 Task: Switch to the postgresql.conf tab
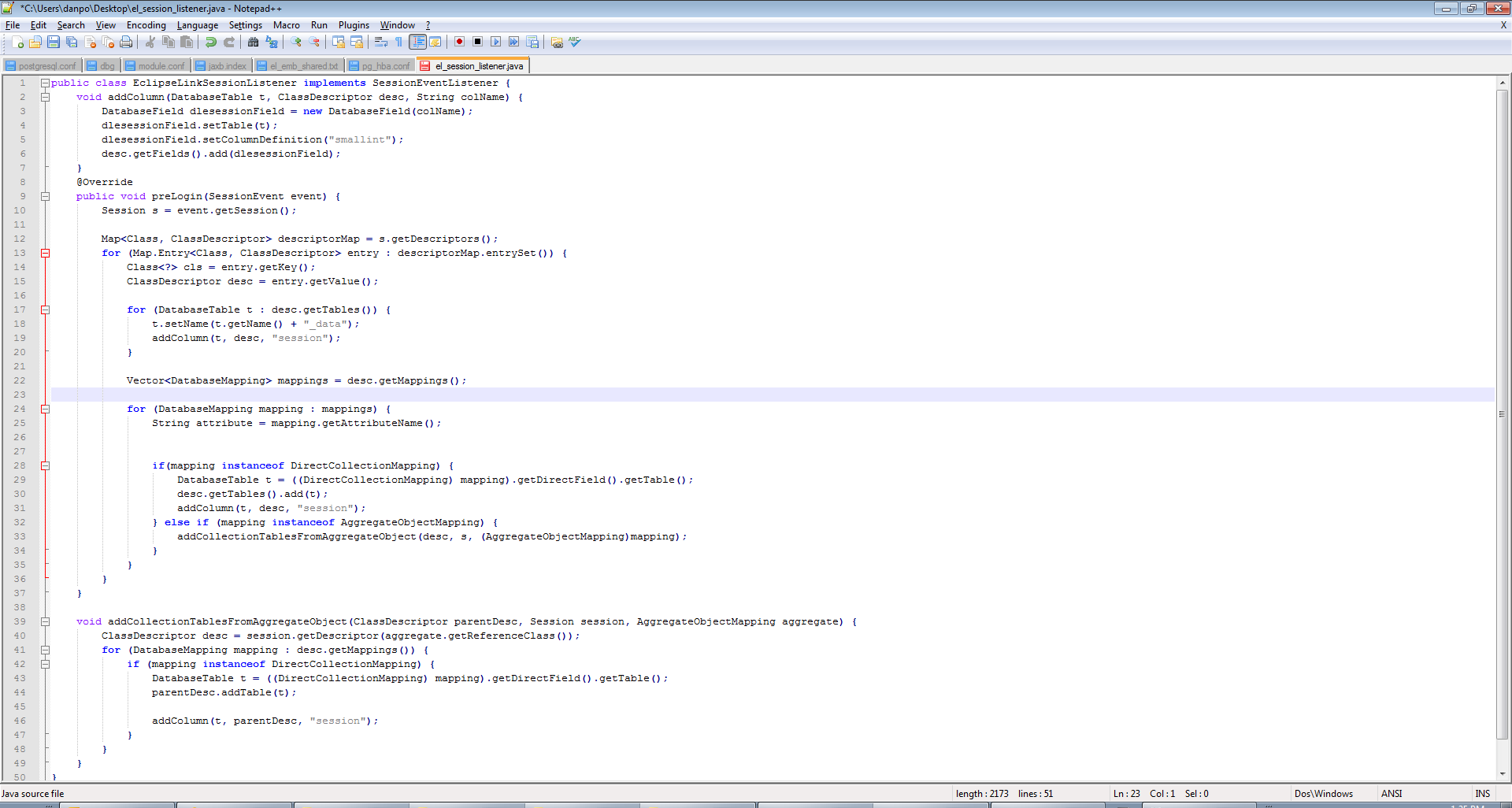42,66
